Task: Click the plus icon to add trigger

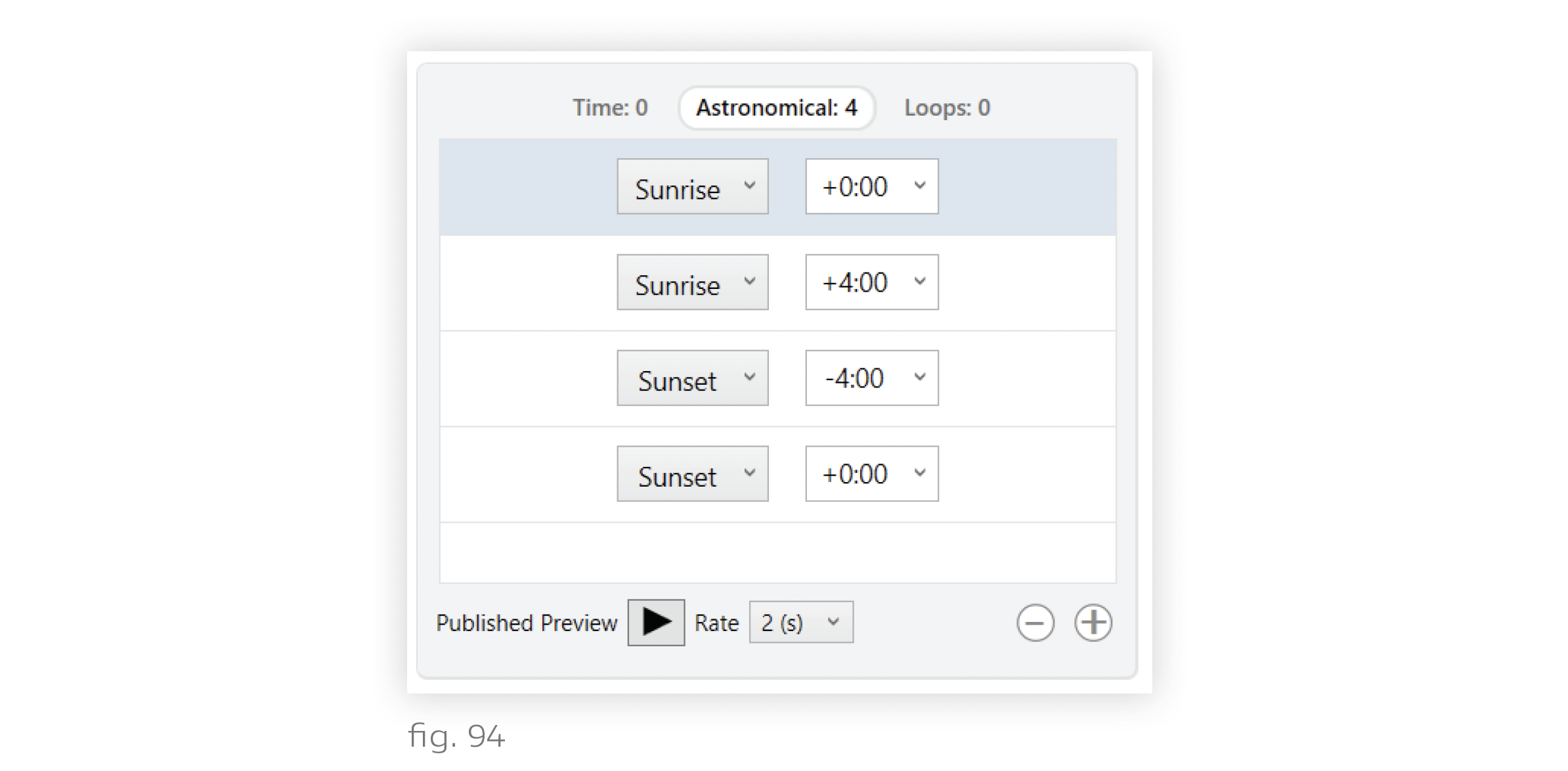Action: [1093, 623]
